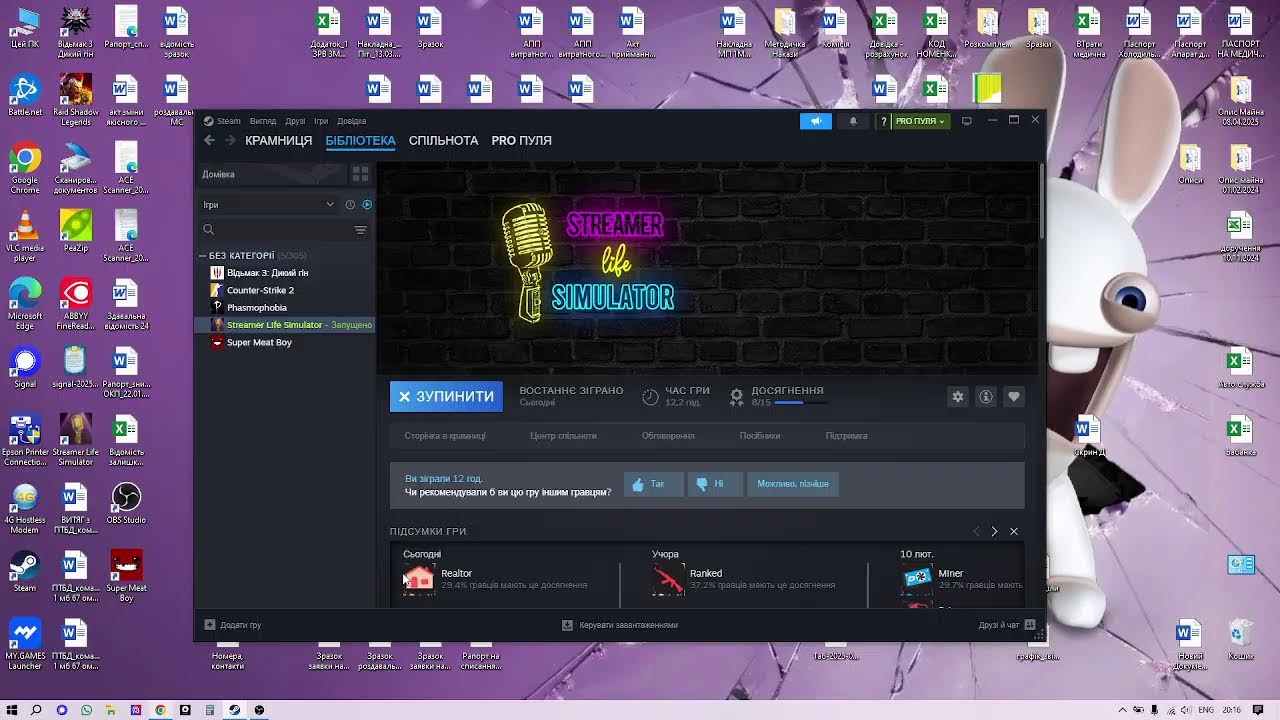Open the Вигляд menu

[263, 121]
